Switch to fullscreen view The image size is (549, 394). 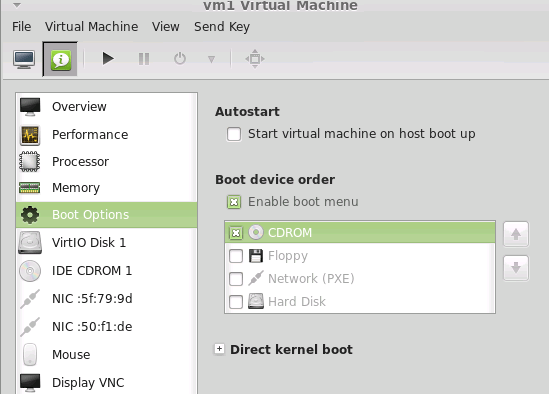255,58
